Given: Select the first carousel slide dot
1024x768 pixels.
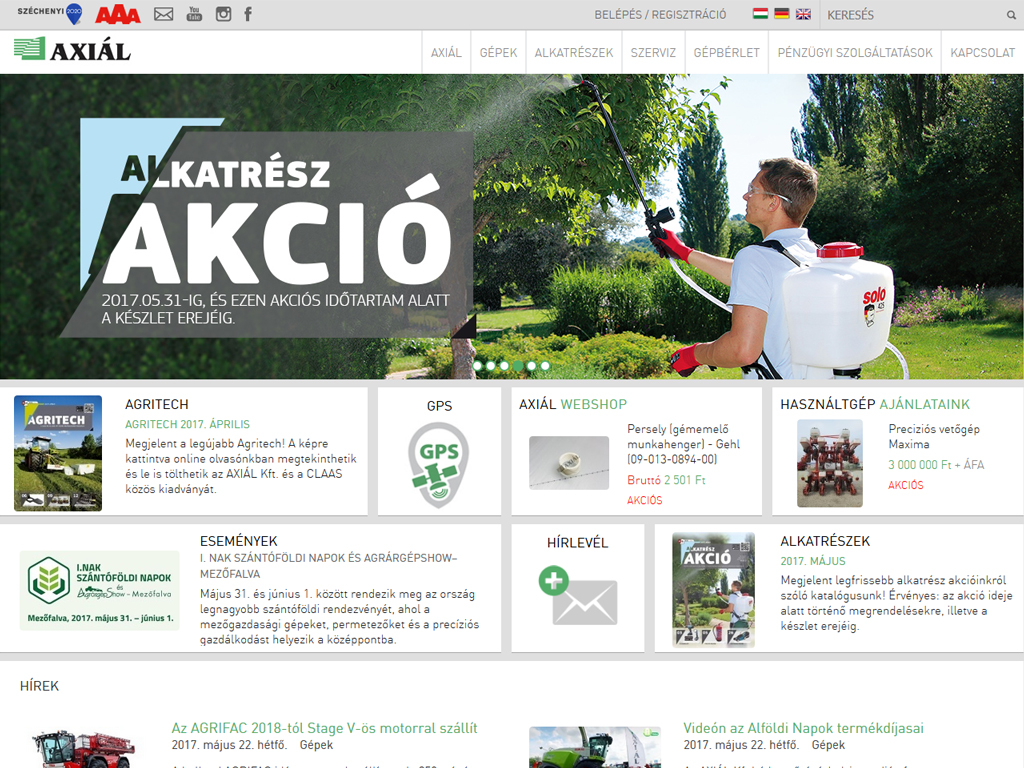Looking at the screenshot, I should click(x=477, y=366).
